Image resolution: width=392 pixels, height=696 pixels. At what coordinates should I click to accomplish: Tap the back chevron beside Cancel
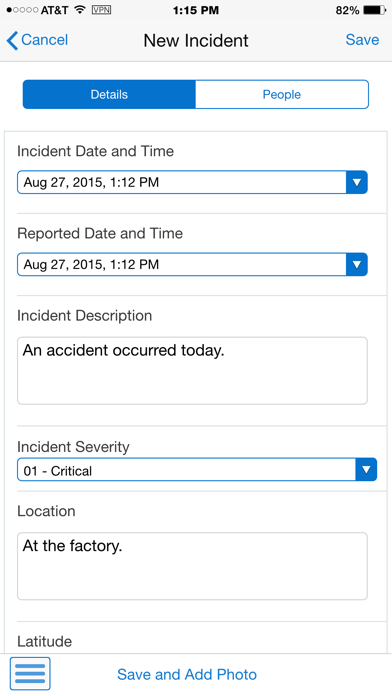click(x=12, y=40)
